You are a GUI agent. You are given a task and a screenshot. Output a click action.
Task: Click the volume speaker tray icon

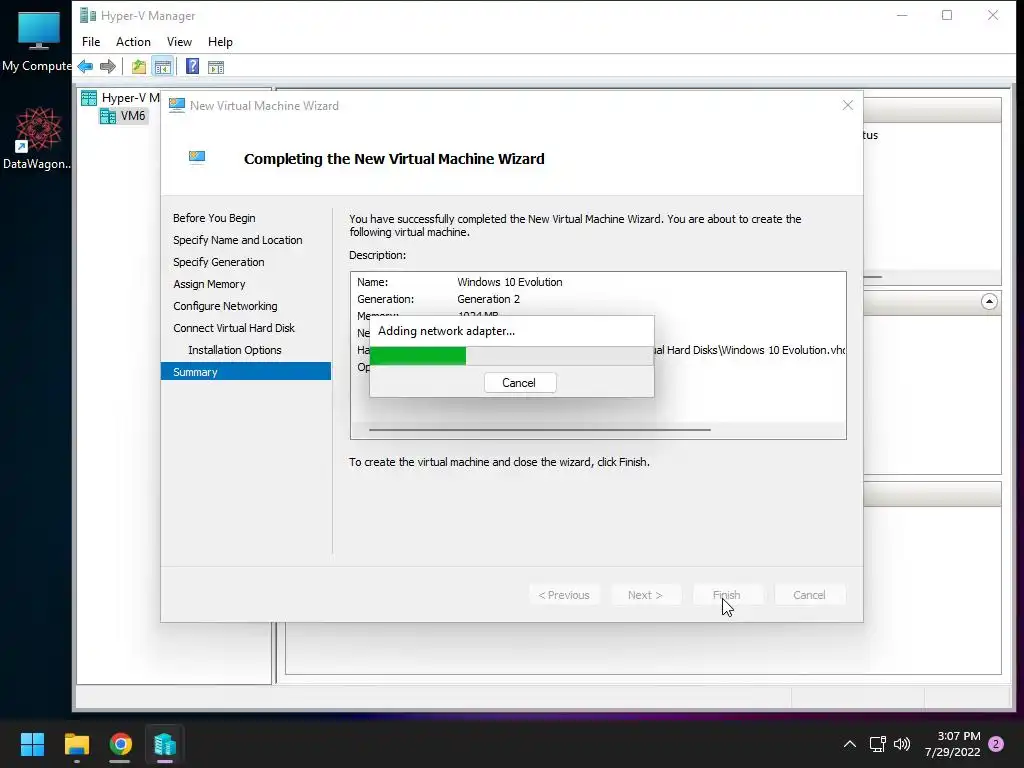[x=902, y=744]
